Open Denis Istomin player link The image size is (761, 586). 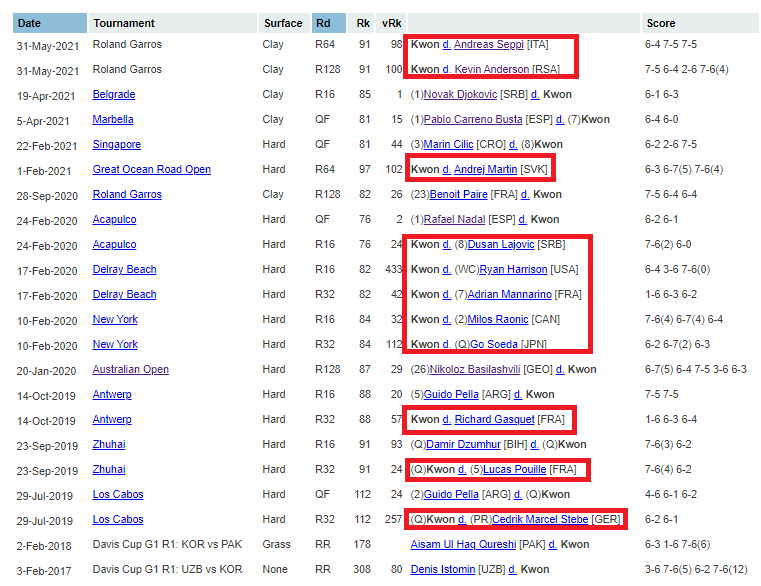443,569
